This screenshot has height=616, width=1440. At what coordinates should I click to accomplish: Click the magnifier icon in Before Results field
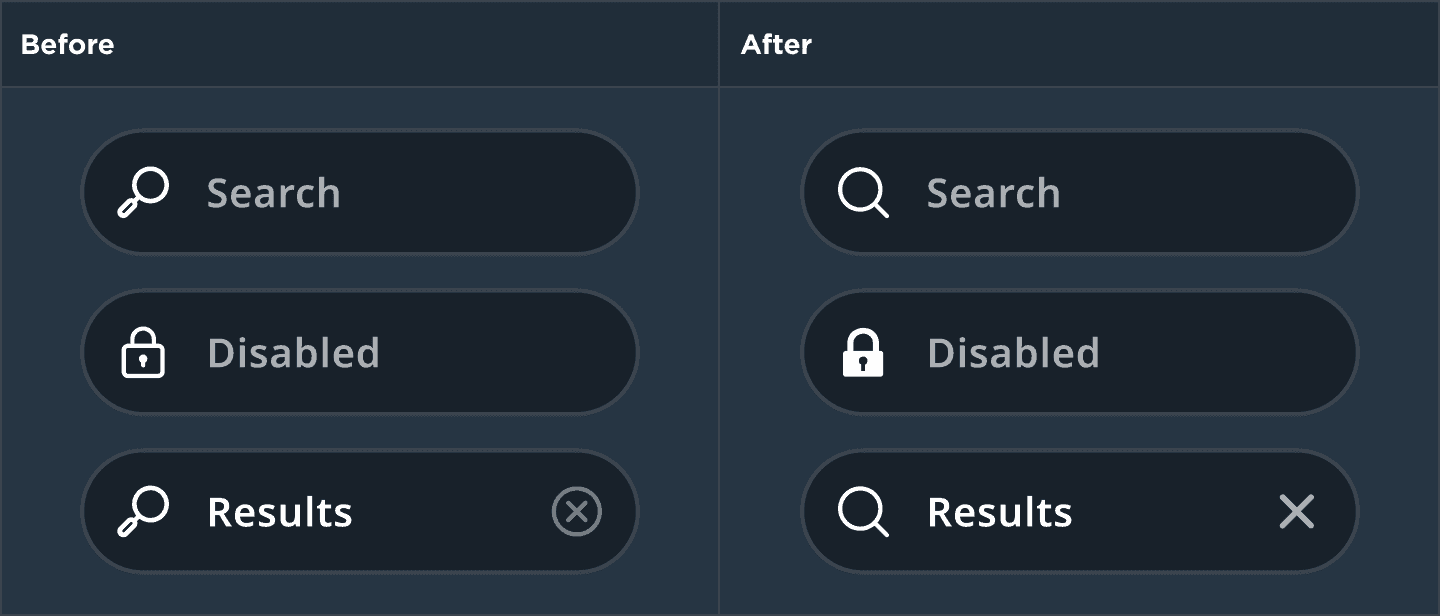point(143,512)
